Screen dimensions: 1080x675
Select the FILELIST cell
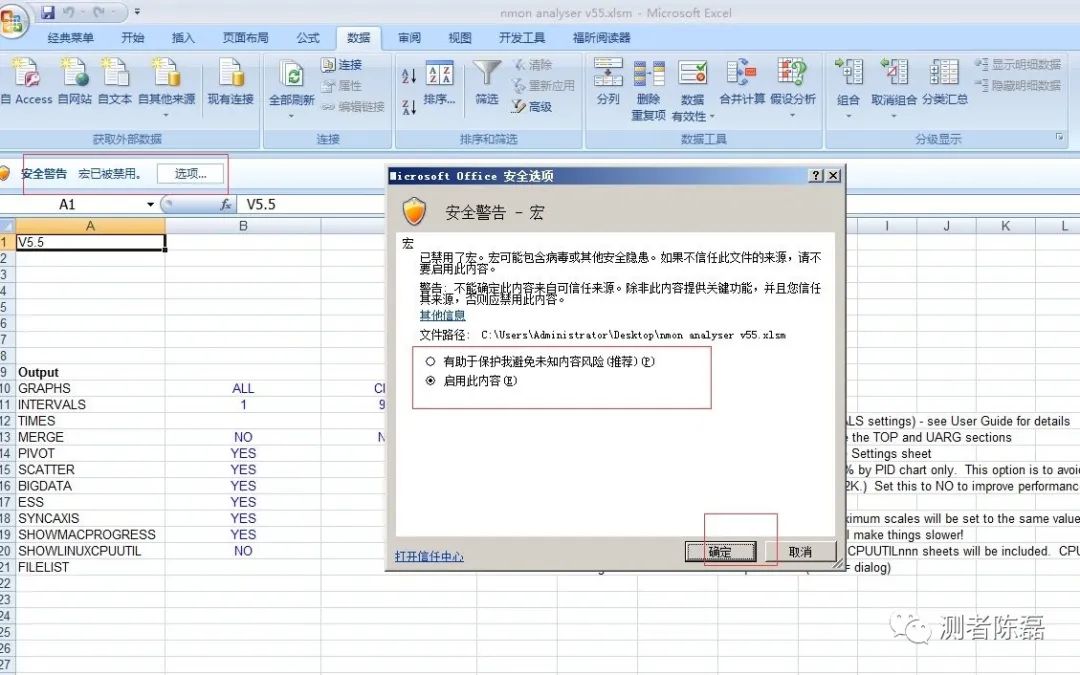click(90, 568)
